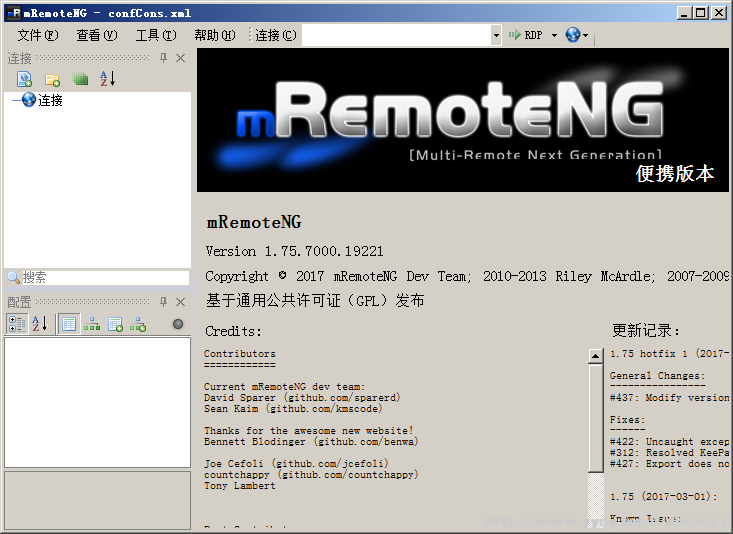The height and width of the screenshot is (534, 733).
Task: Open the globe icon dropdown arrow
Action: [x=585, y=35]
